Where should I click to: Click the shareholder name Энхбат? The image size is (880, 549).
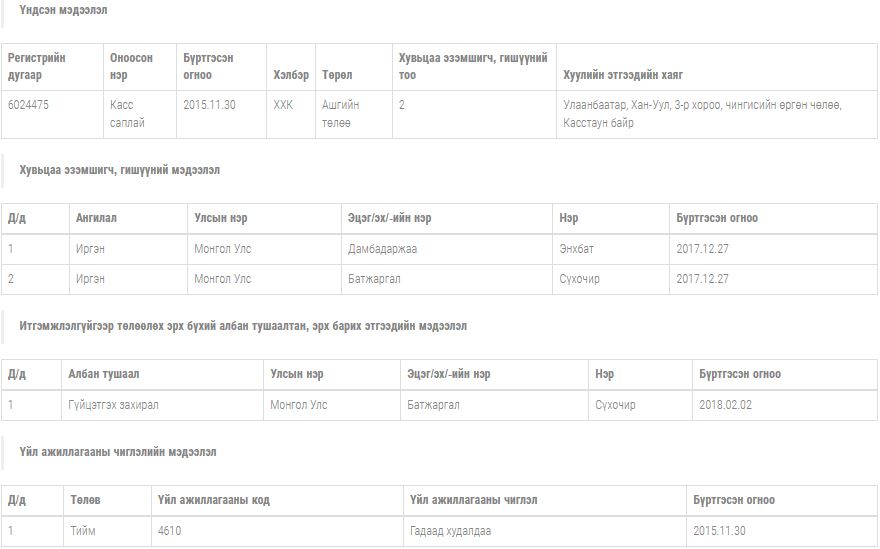coord(579,249)
